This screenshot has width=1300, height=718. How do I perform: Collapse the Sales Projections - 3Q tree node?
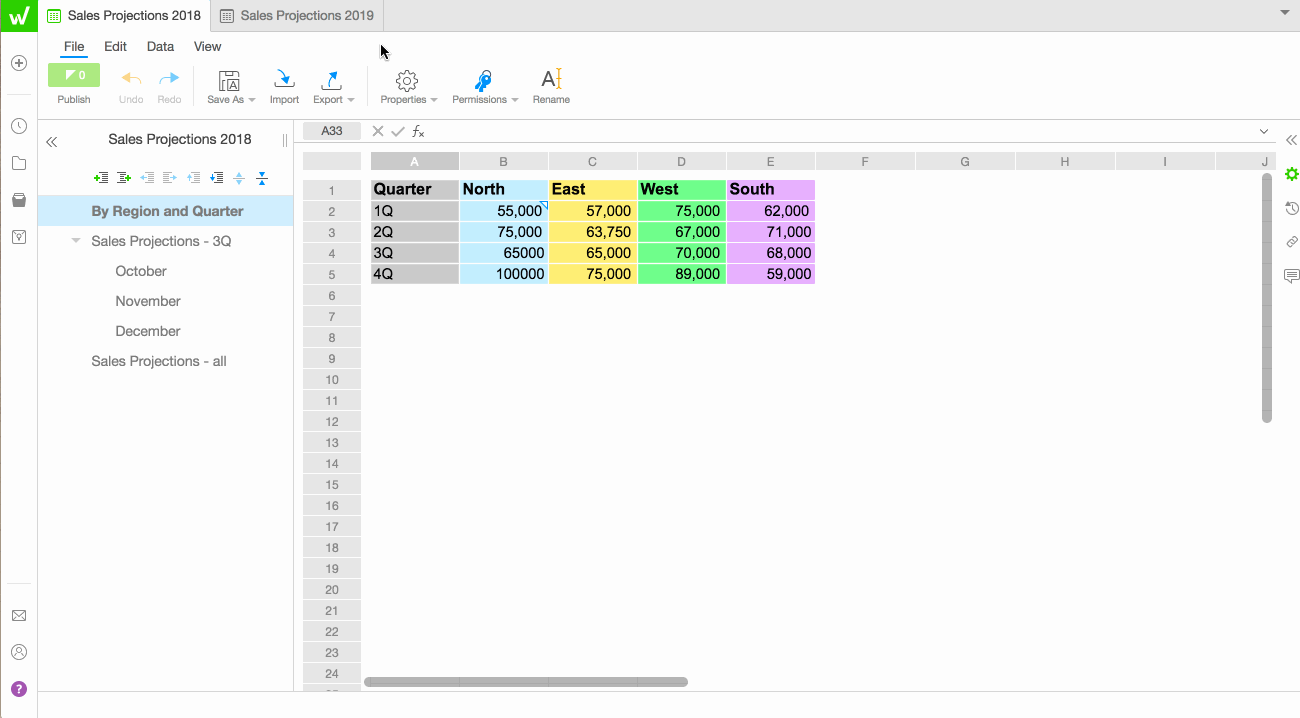(x=76, y=241)
